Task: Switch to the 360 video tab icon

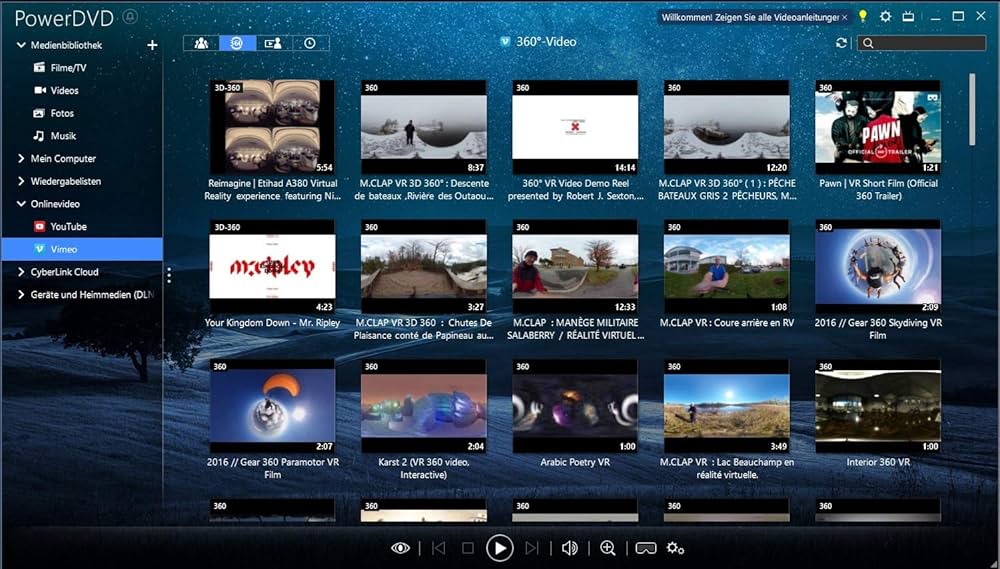Action: pos(237,43)
